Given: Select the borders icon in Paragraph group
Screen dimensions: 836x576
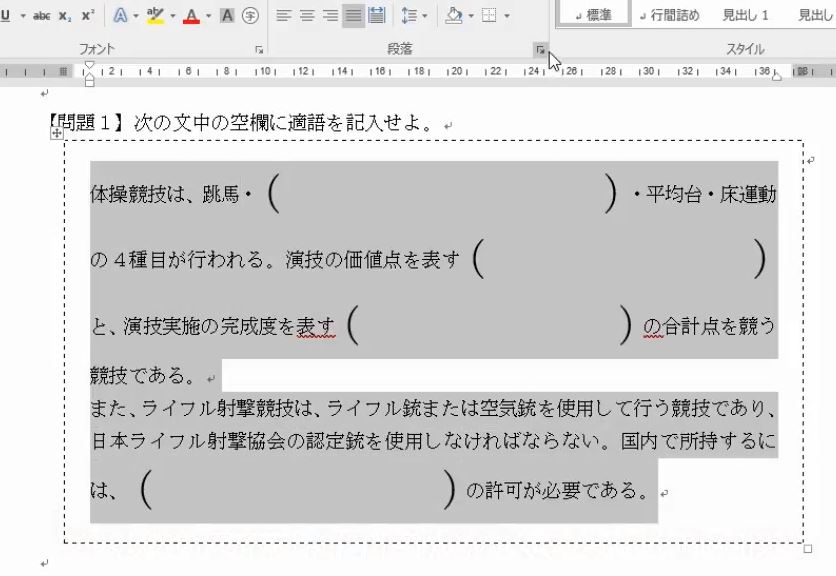Looking at the screenshot, I should click(489, 15).
